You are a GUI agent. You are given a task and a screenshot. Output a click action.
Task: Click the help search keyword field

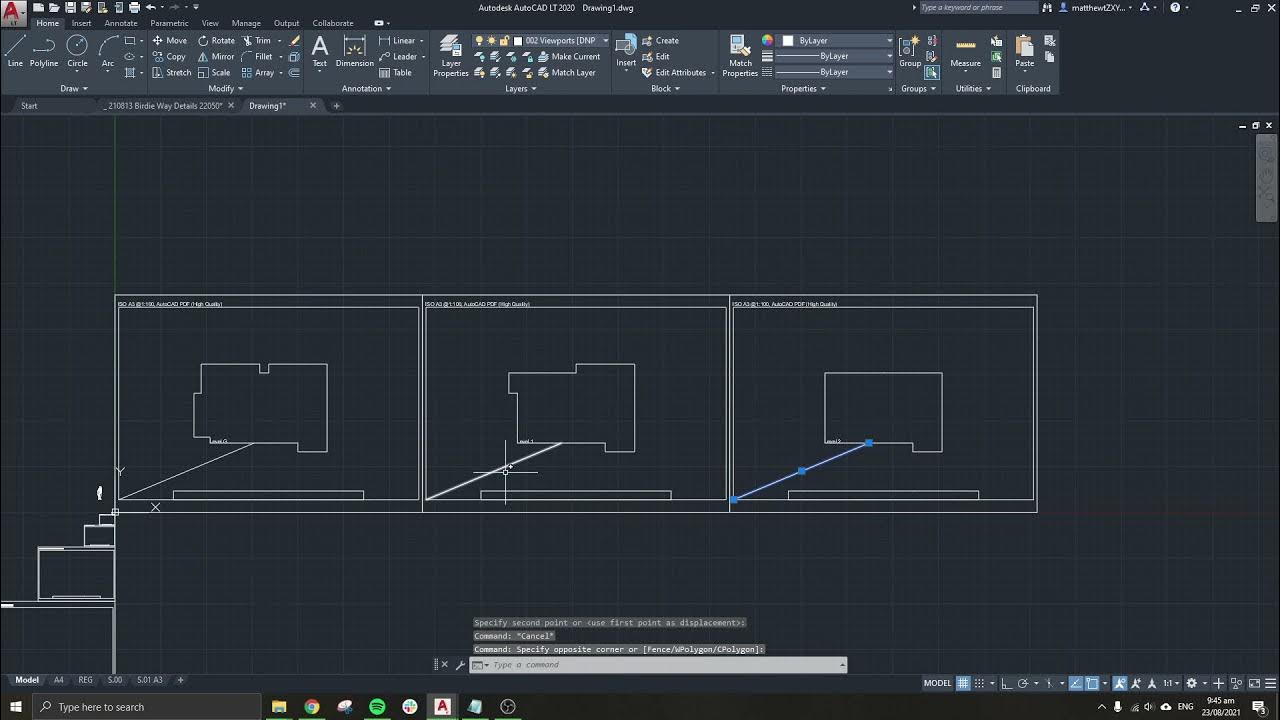point(978,7)
